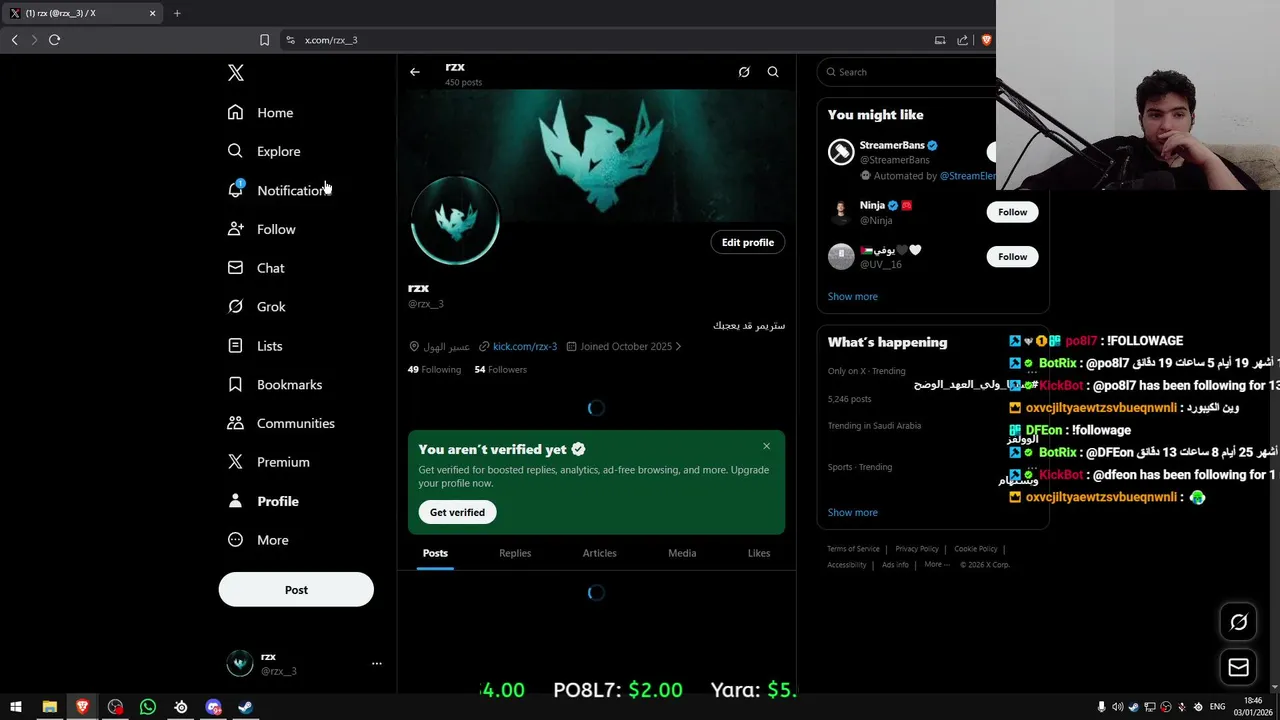This screenshot has height=720, width=1280.
Task: Switch to the Likes tab
Action: coord(759,553)
